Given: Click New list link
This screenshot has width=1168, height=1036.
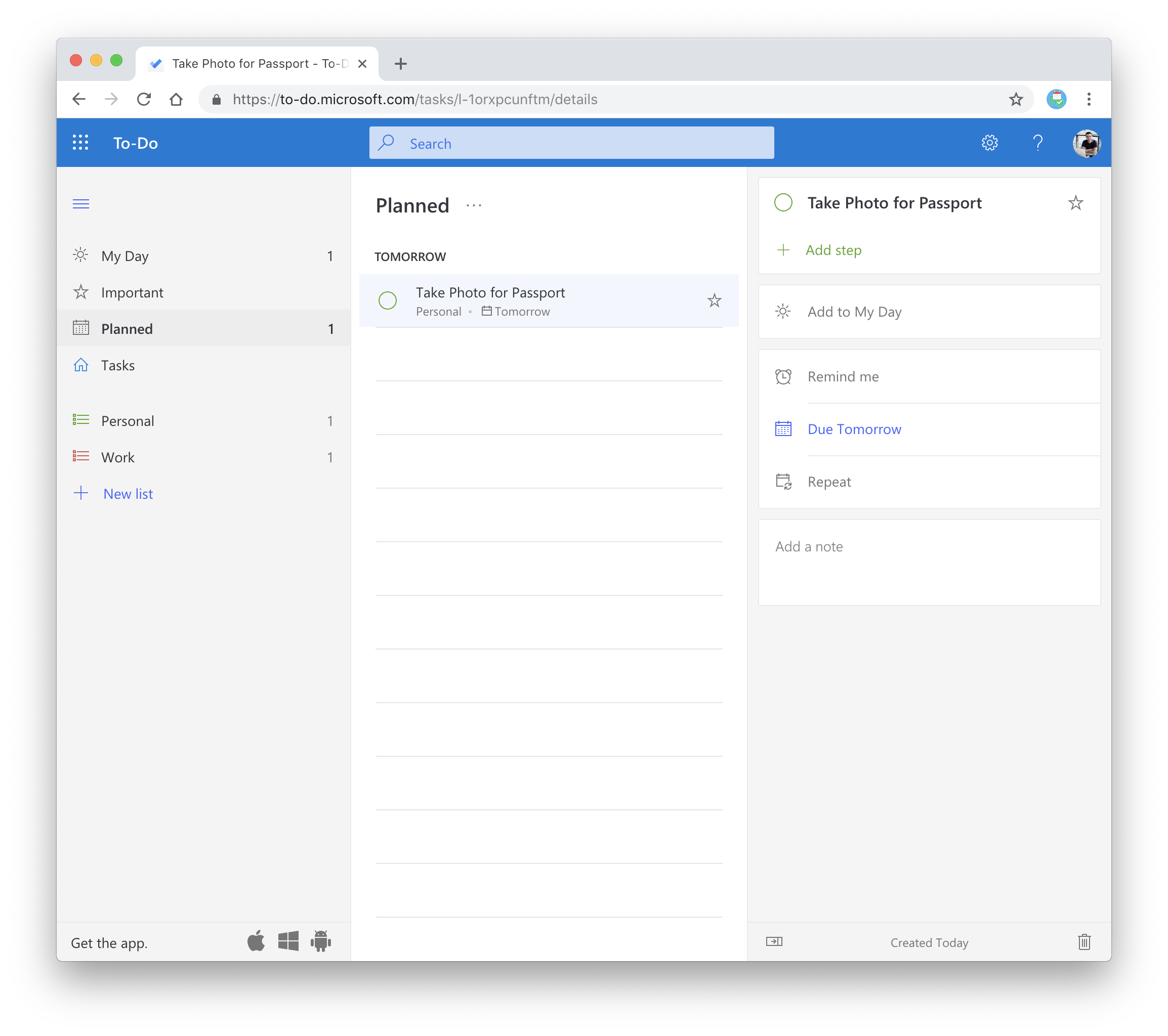Looking at the screenshot, I should click(128, 494).
